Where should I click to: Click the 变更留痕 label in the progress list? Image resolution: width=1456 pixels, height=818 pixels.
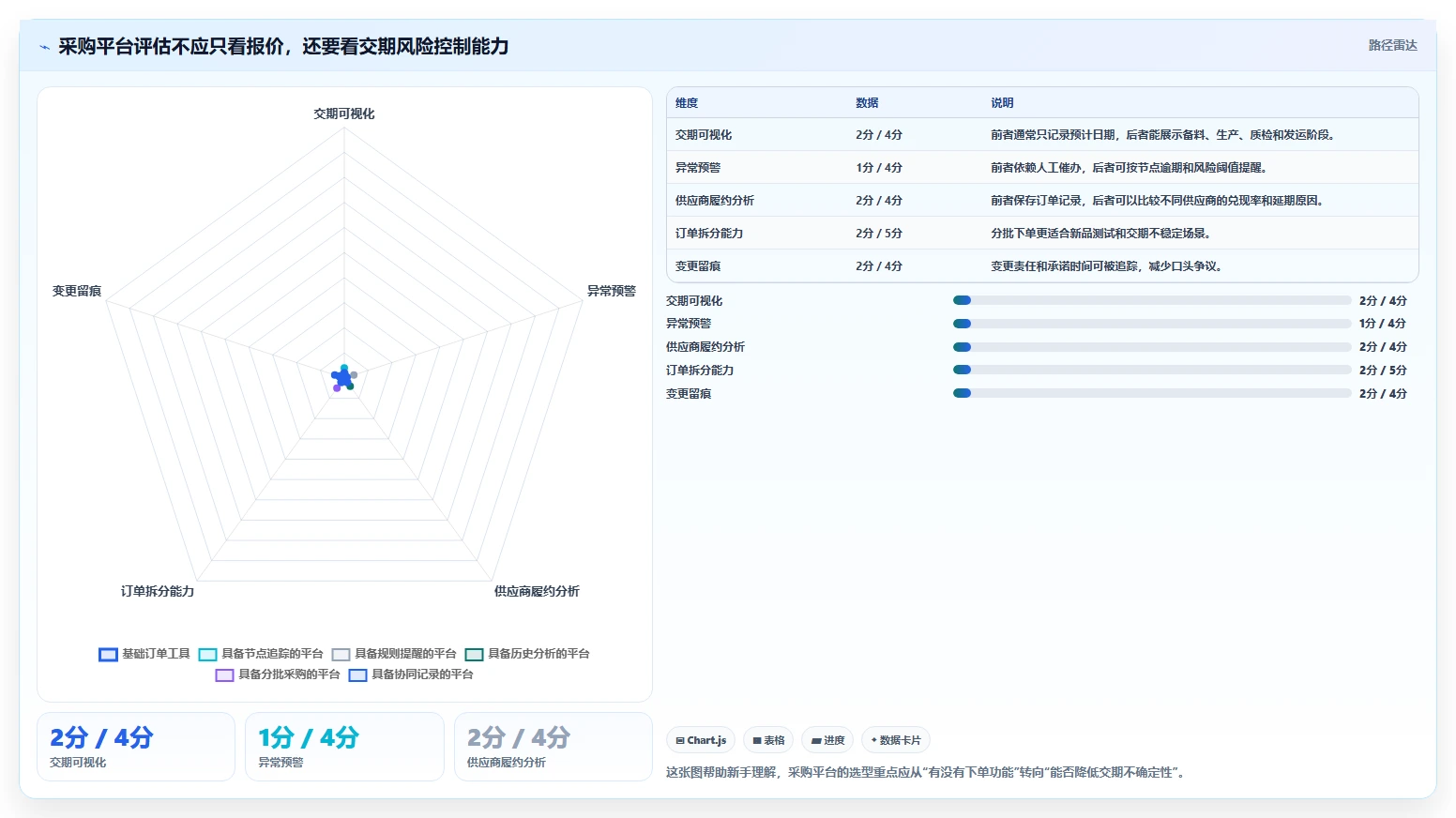click(689, 394)
